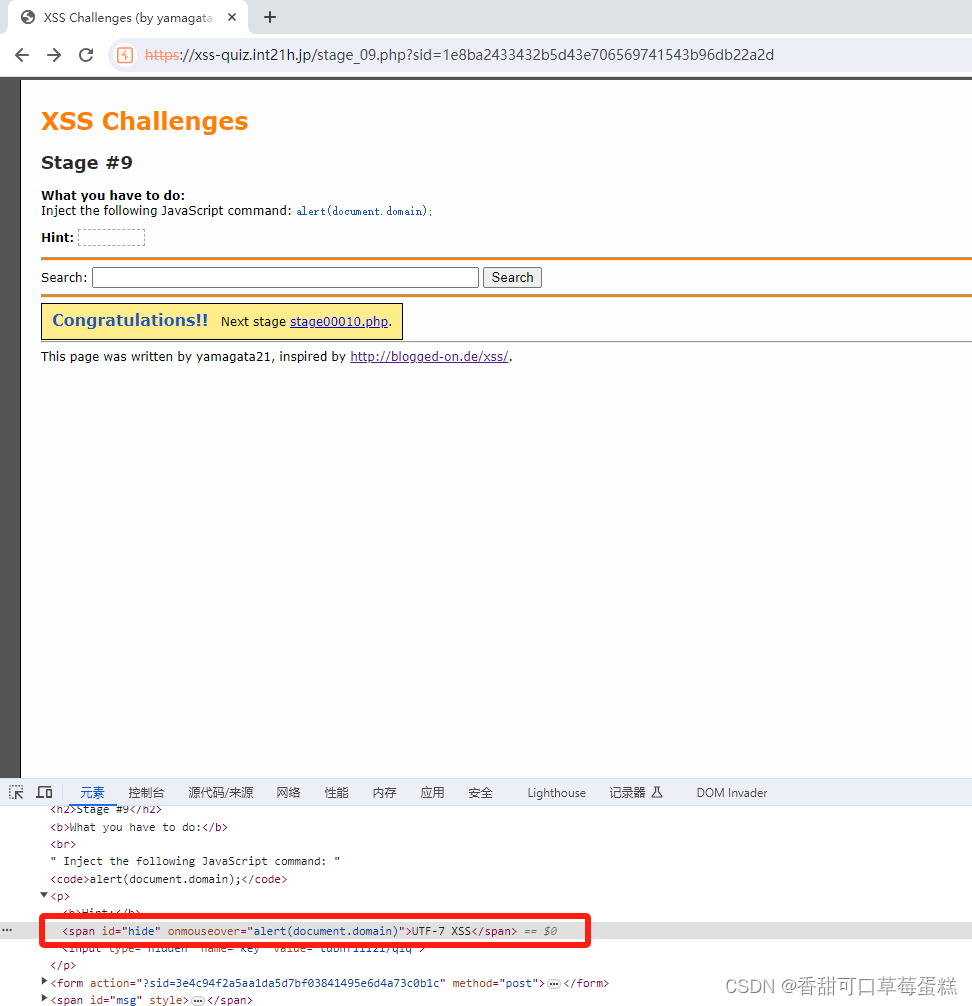Click the site information badge in the address bar

pyautogui.click(x=125, y=55)
